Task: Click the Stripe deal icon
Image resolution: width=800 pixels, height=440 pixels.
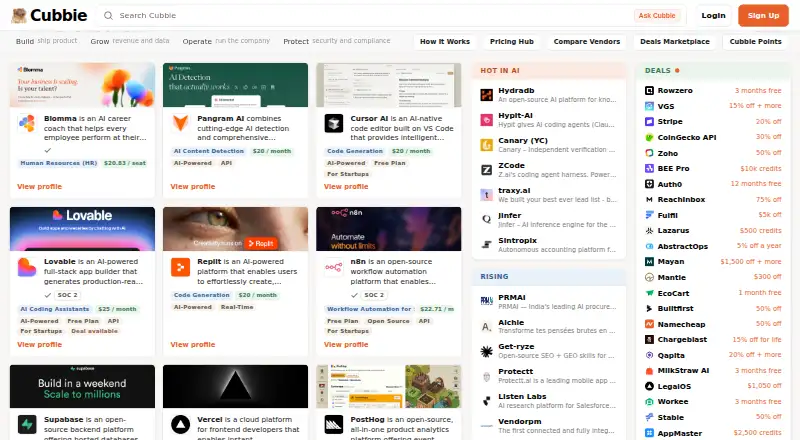Action: click(649, 121)
